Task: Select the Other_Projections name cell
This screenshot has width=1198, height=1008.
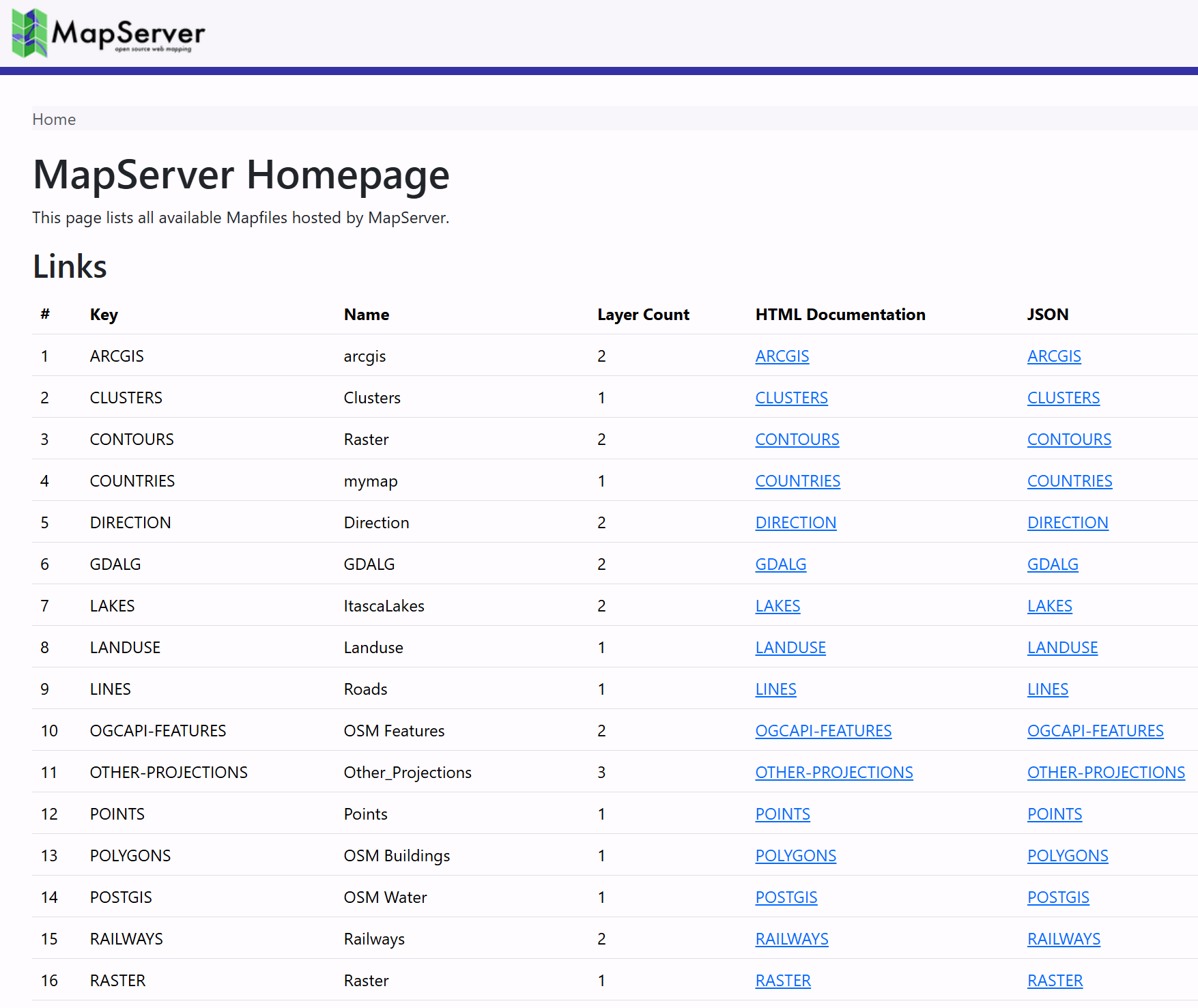Action: 408,773
